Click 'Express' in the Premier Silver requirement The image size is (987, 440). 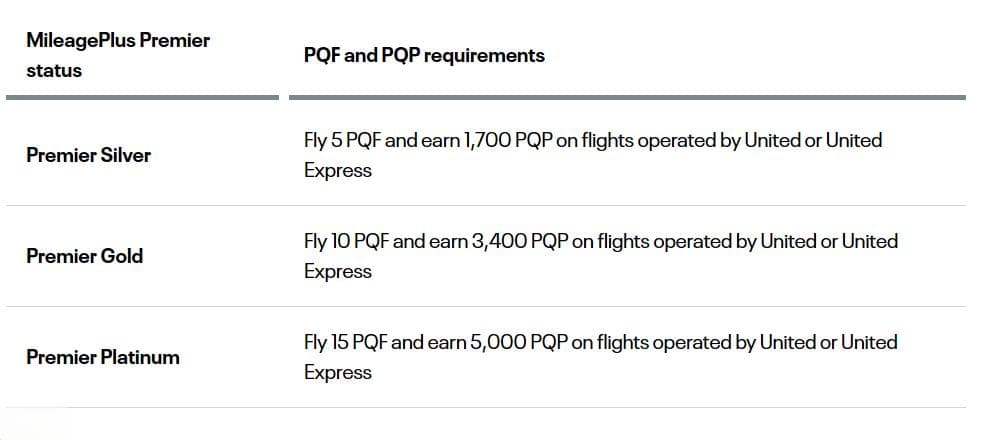[338, 171]
